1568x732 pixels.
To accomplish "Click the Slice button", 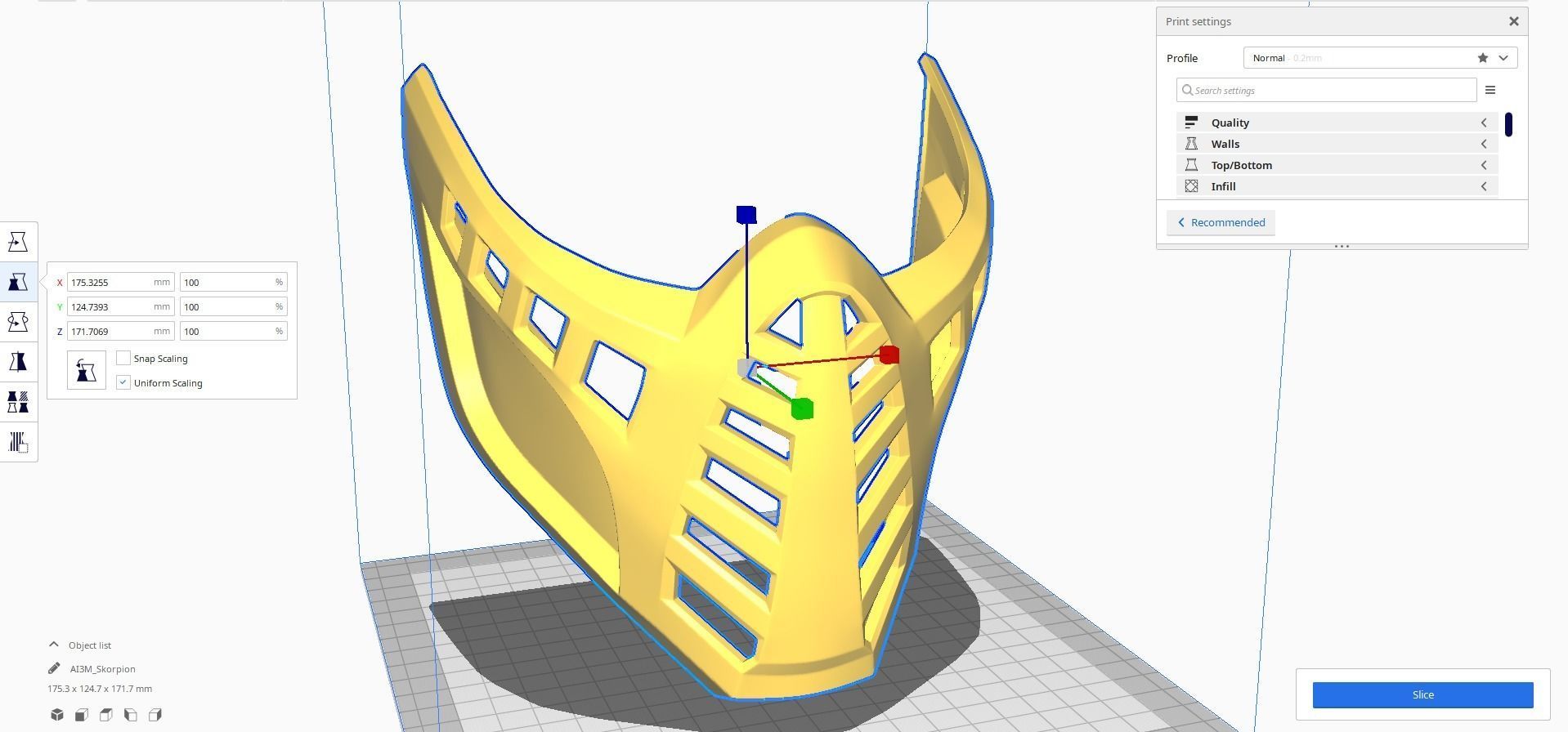I will point(1422,695).
